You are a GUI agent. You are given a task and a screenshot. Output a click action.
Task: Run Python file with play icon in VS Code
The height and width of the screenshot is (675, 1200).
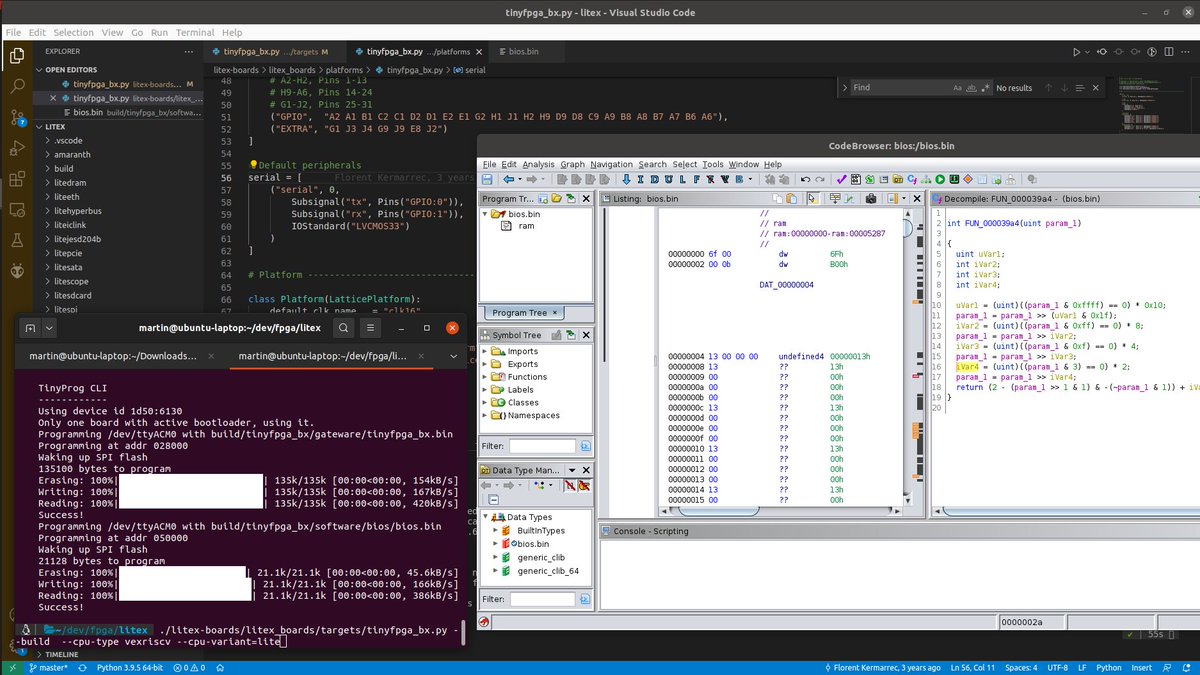tap(1076, 51)
